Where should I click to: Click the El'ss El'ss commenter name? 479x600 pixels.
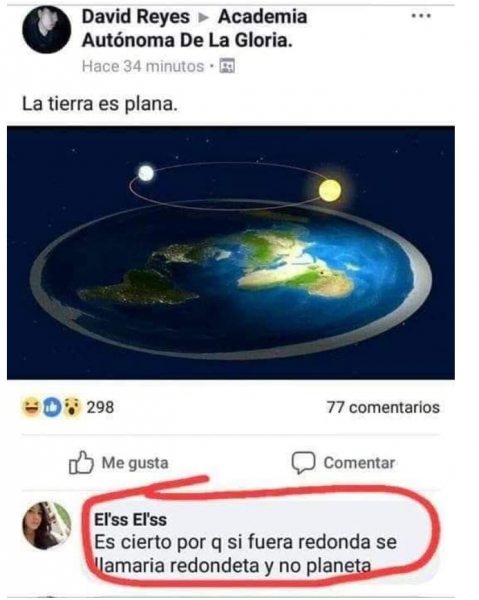[130, 520]
